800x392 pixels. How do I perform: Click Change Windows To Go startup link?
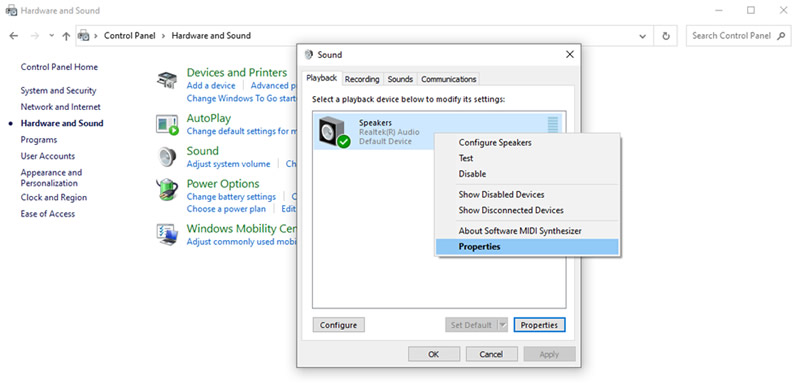pos(241,98)
